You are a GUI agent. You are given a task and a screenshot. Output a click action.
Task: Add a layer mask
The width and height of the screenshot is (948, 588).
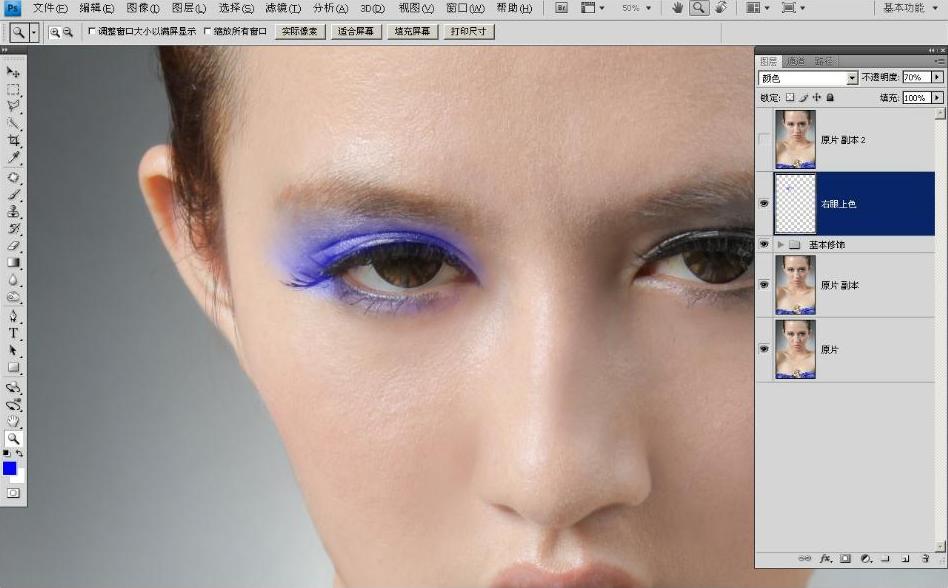click(x=845, y=559)
